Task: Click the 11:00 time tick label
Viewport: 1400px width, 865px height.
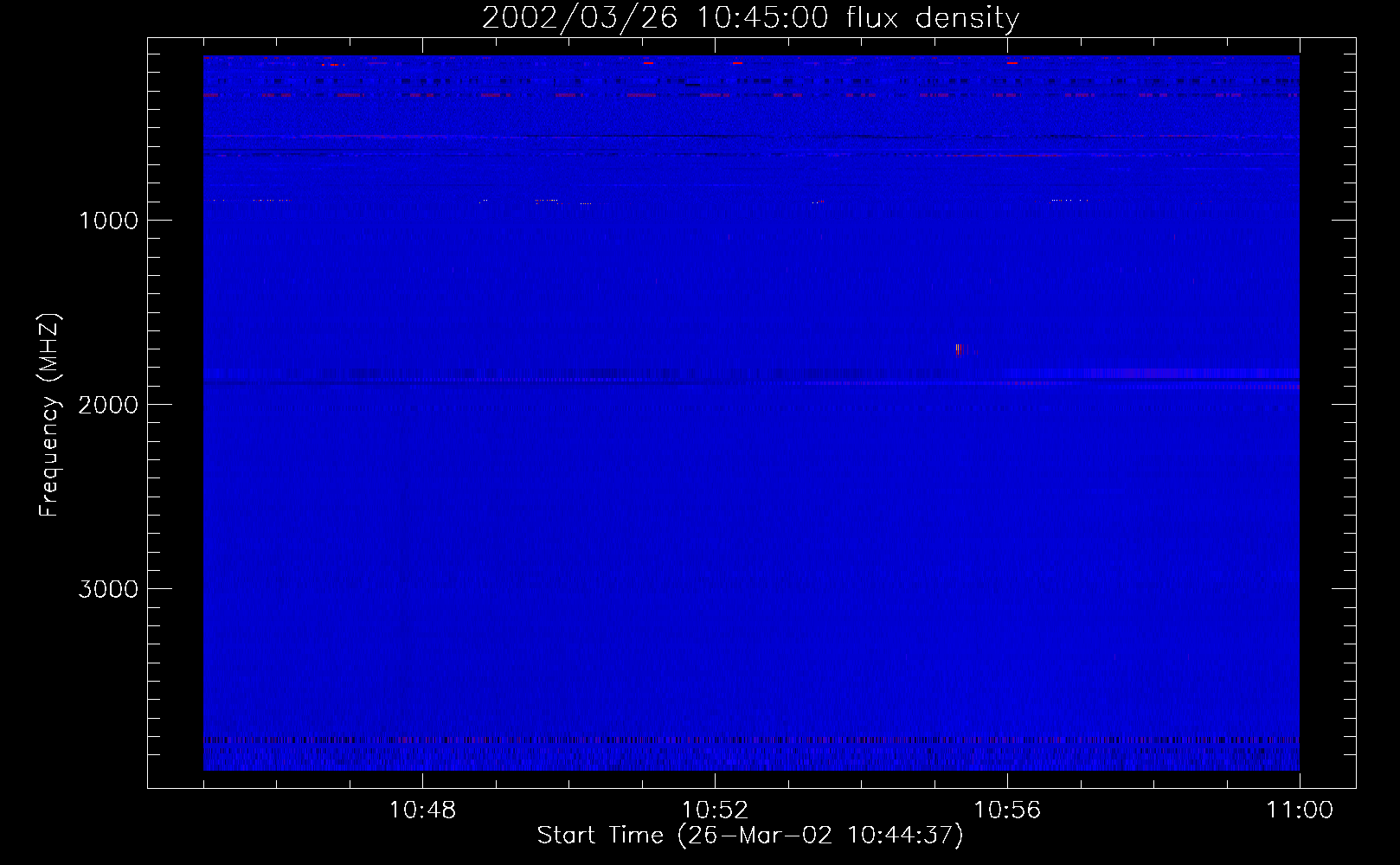Action: (x=1300, y=811)
